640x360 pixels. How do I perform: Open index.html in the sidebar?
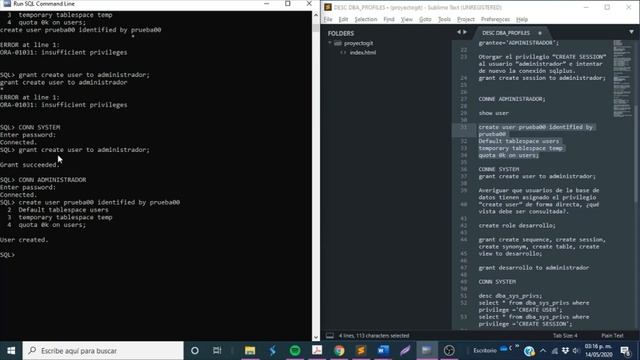click(362, 52)
